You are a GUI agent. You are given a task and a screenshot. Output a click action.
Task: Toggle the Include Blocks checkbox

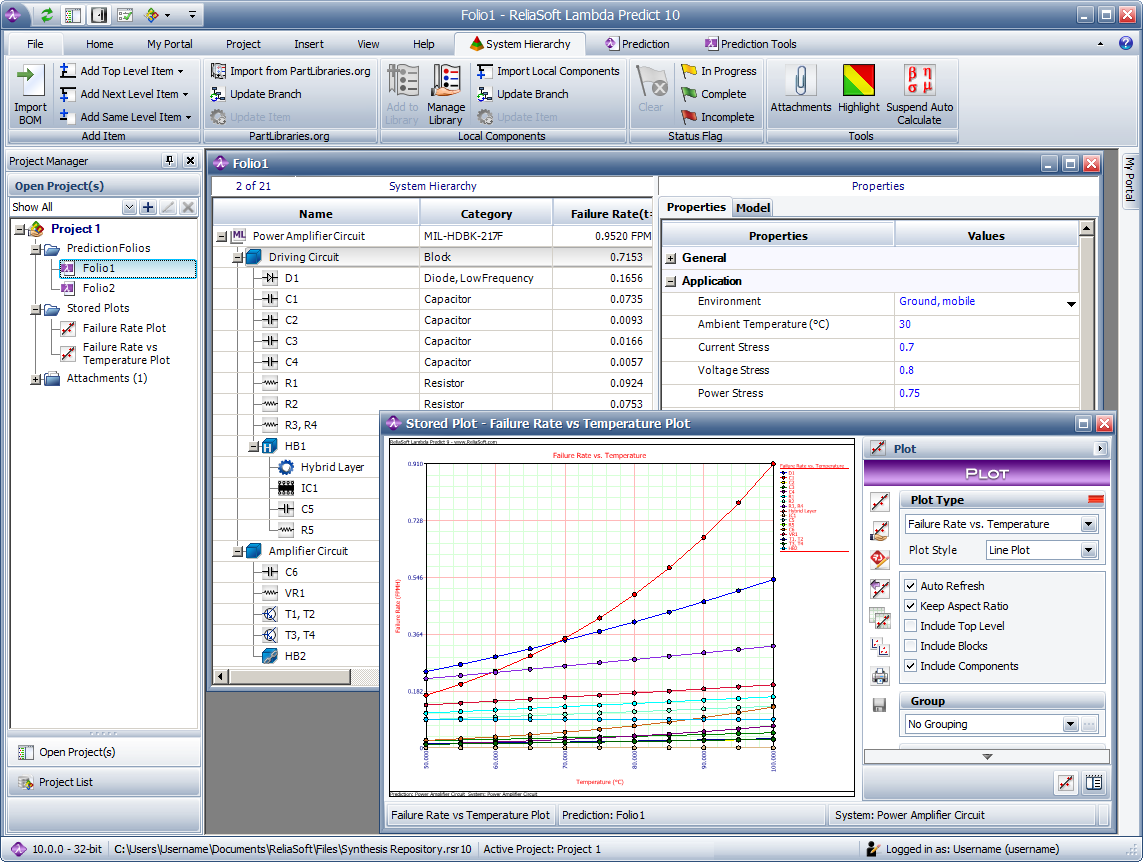point(911,646)
